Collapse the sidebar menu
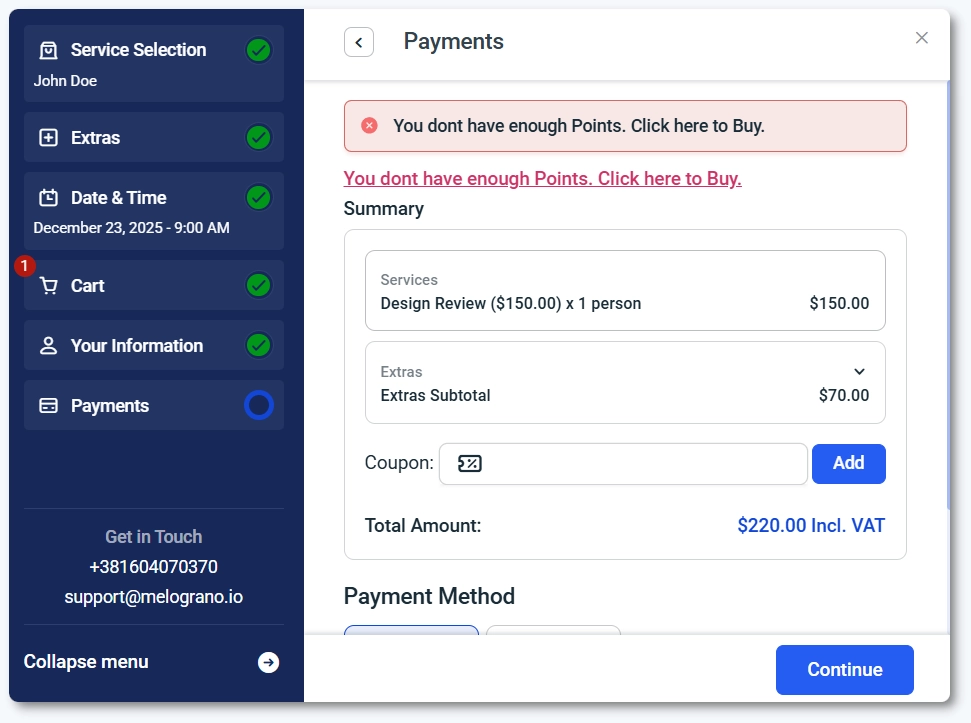Viewport: 971px width, 723px height. pyautogui.click(x=86, y=662)
